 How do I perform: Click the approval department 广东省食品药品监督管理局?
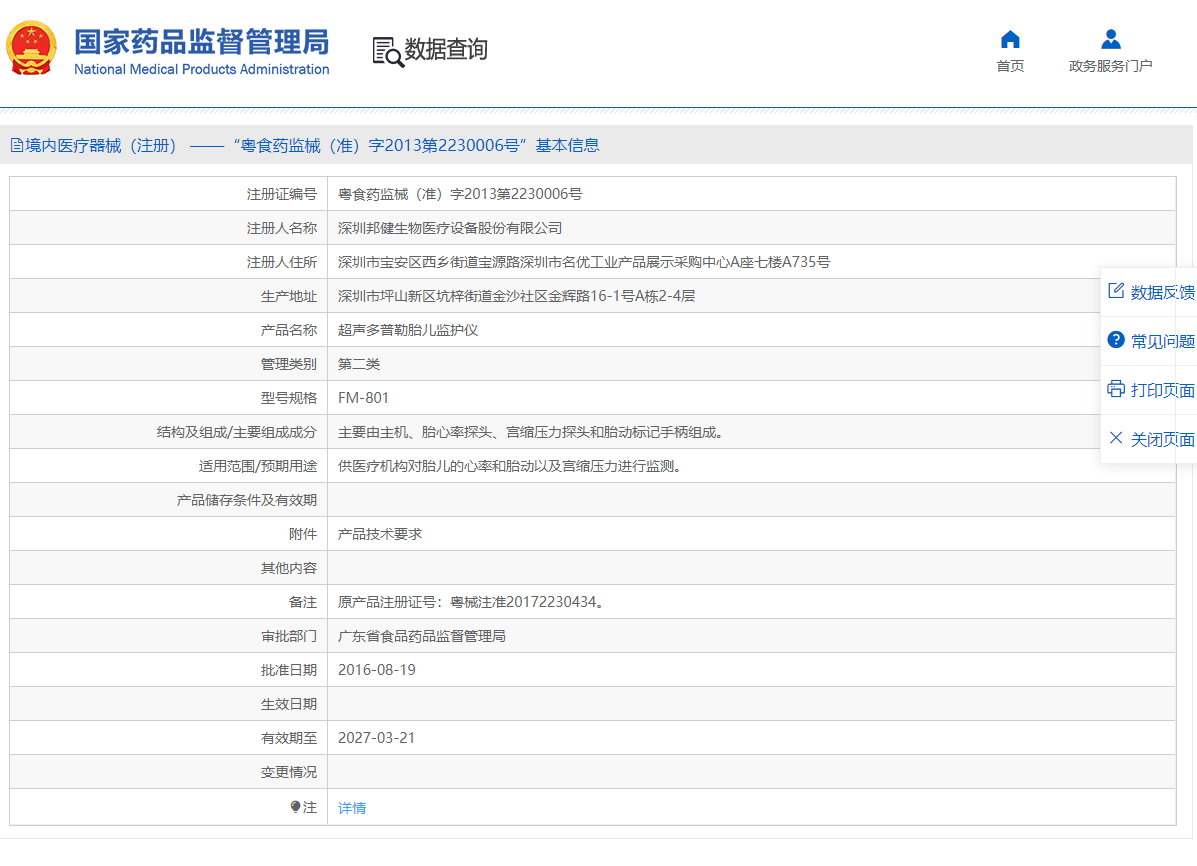(x=421, y=636)
